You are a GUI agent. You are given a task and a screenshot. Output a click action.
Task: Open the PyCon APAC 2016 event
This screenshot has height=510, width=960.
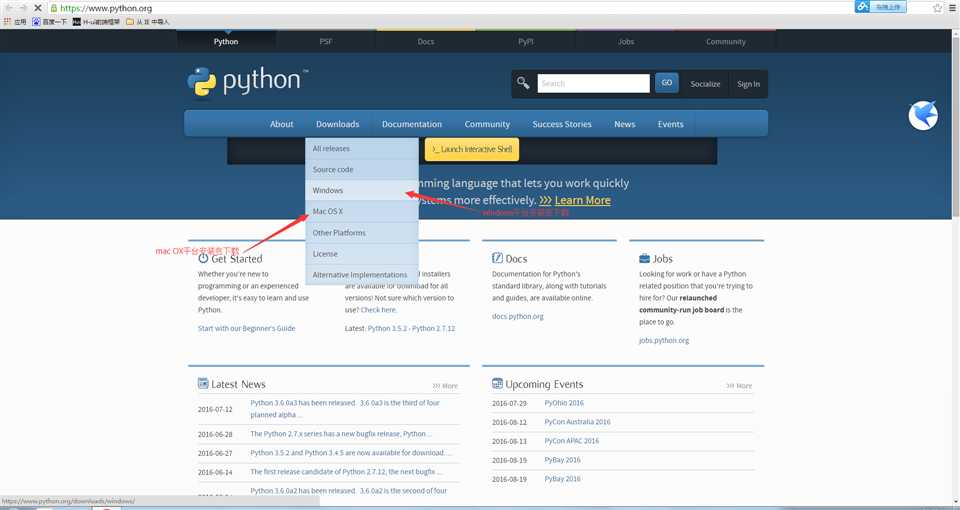click(x=572, y=441)
